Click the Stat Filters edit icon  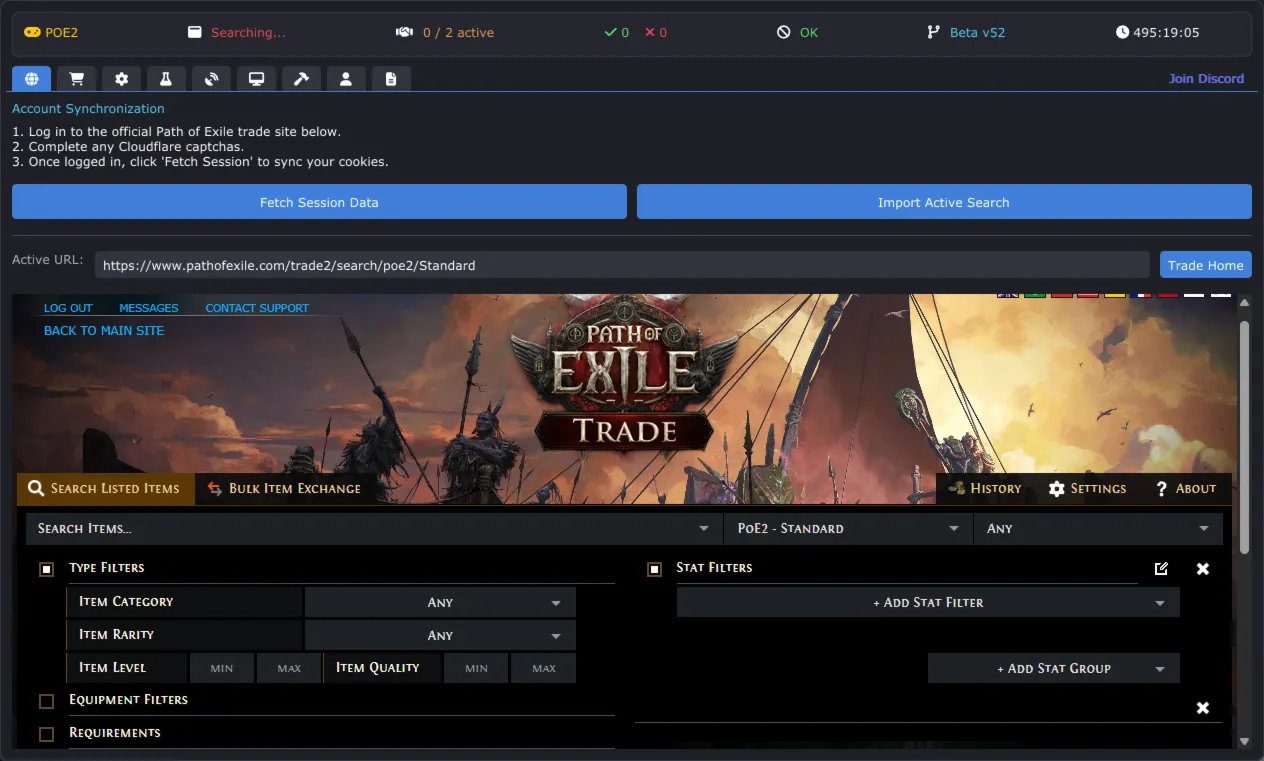click(x=1161, y=568)
